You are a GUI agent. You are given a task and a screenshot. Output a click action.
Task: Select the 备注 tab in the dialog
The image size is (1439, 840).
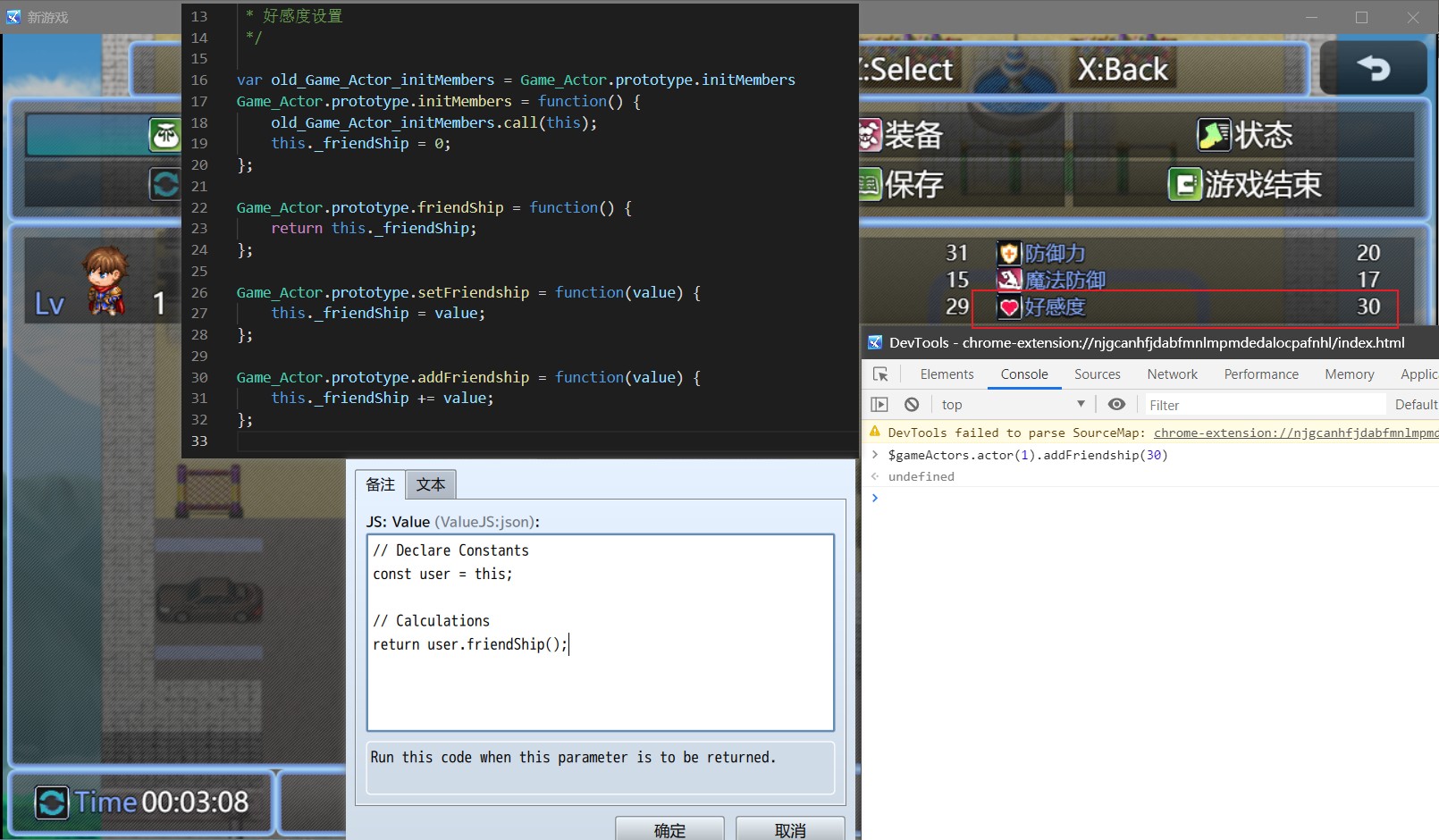380,484
